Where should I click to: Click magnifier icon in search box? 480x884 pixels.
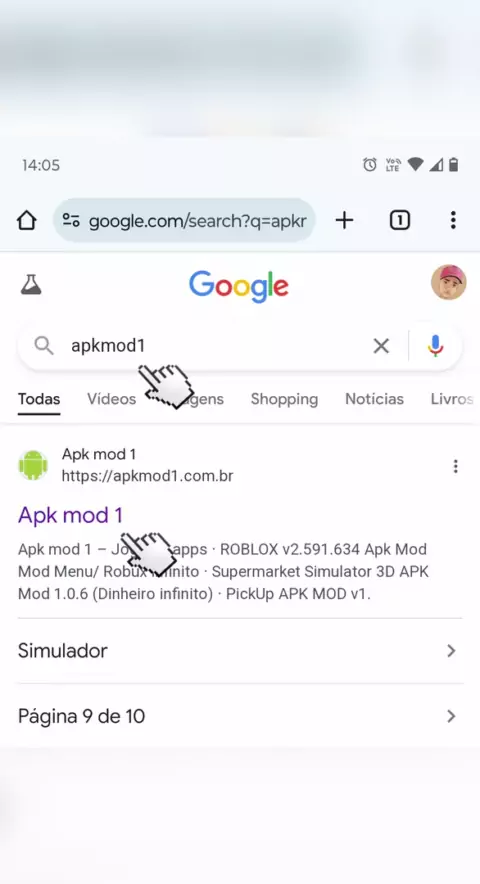click(x=43, y=346)
